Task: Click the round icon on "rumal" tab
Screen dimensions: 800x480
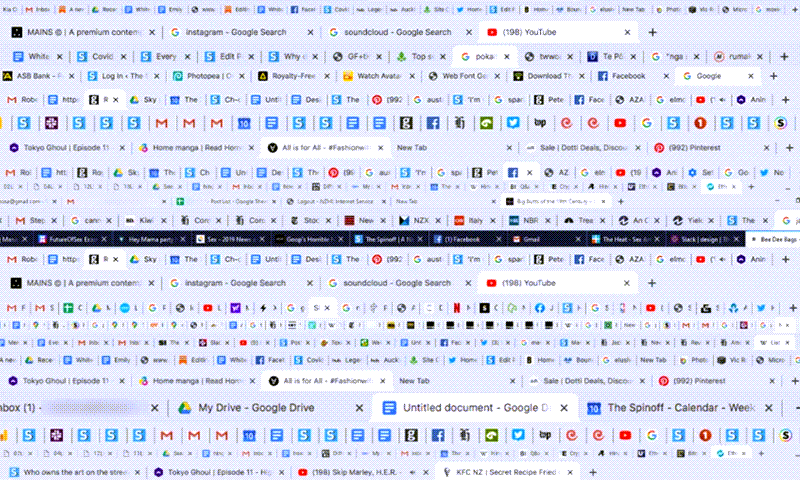Action: pos(719,57)
